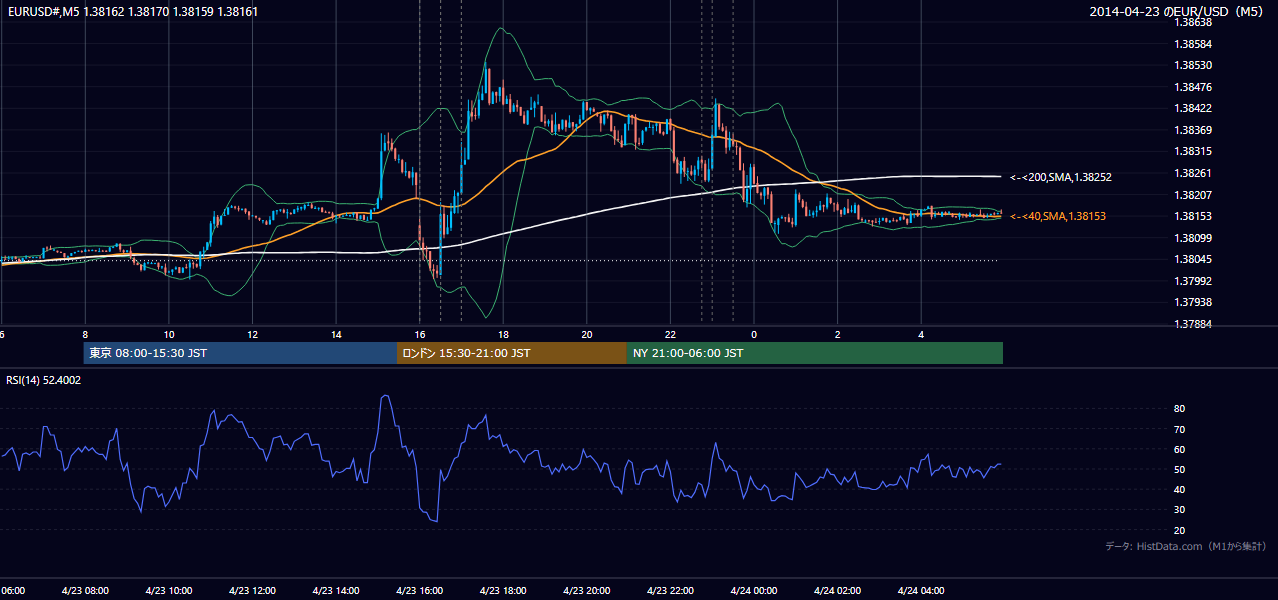Click RSI scale value 20
This screenshot has width=1278, height=600.
[1179, 530]
